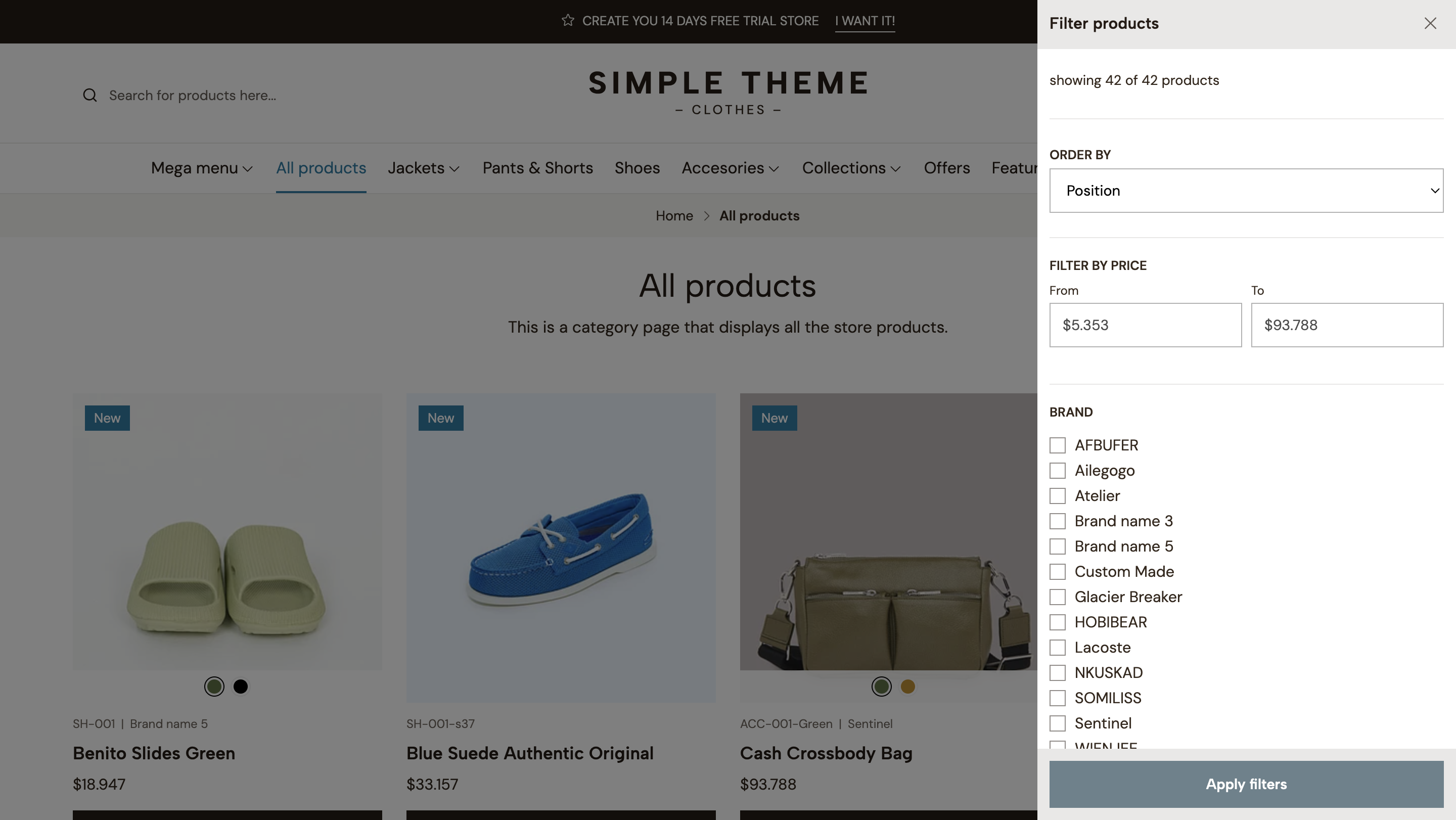Toggle the Sentinel brand checkbox

pos(1057,723)
